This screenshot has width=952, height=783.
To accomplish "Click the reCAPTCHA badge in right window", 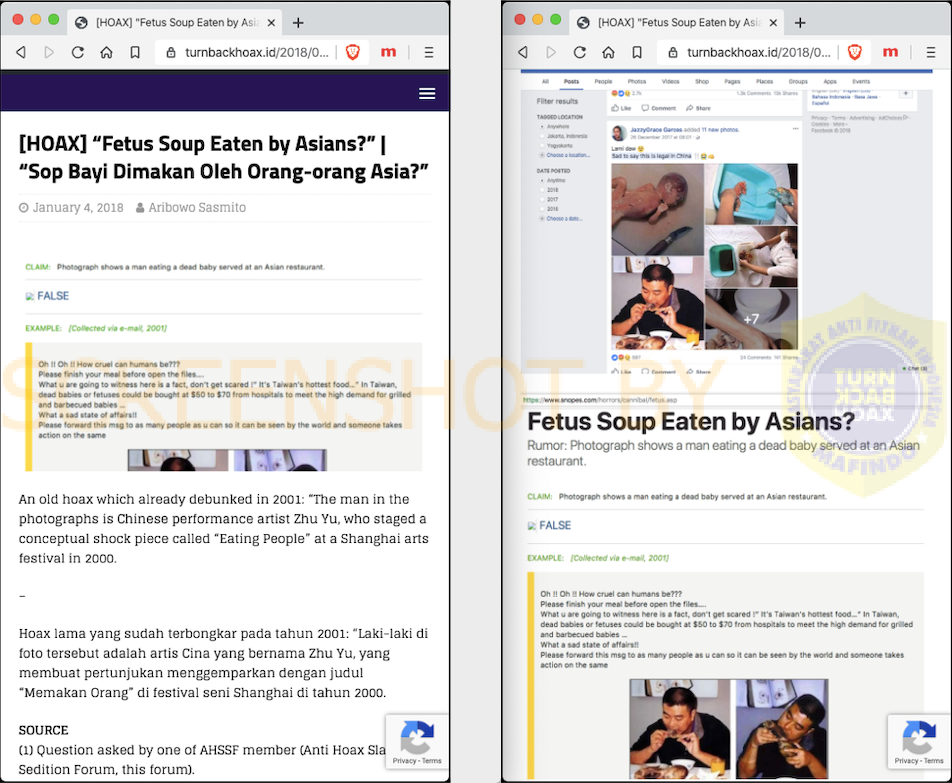I will (x=919, y=742).
